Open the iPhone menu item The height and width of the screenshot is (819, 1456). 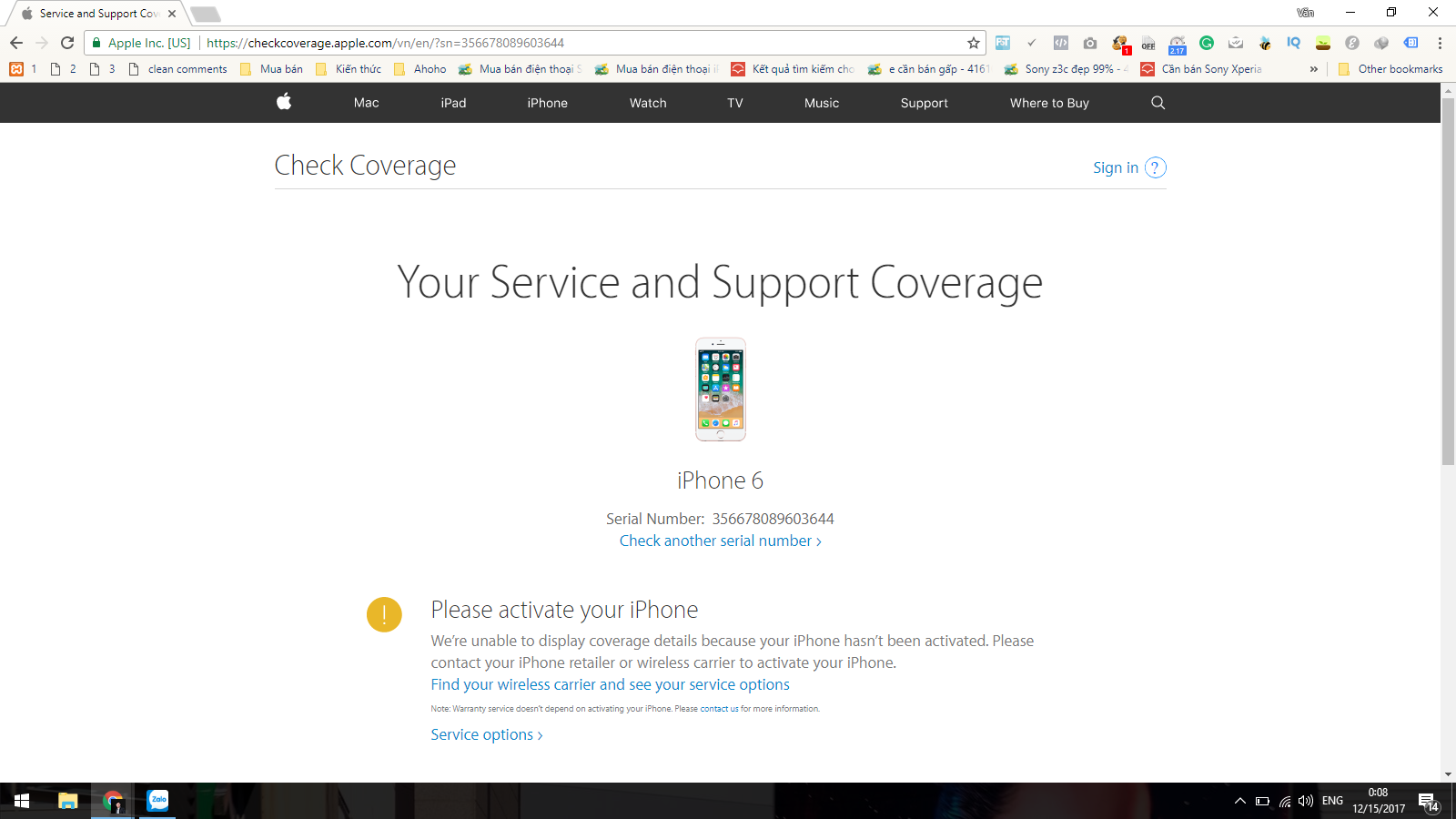pyautogui.click(x=547, y=103)
